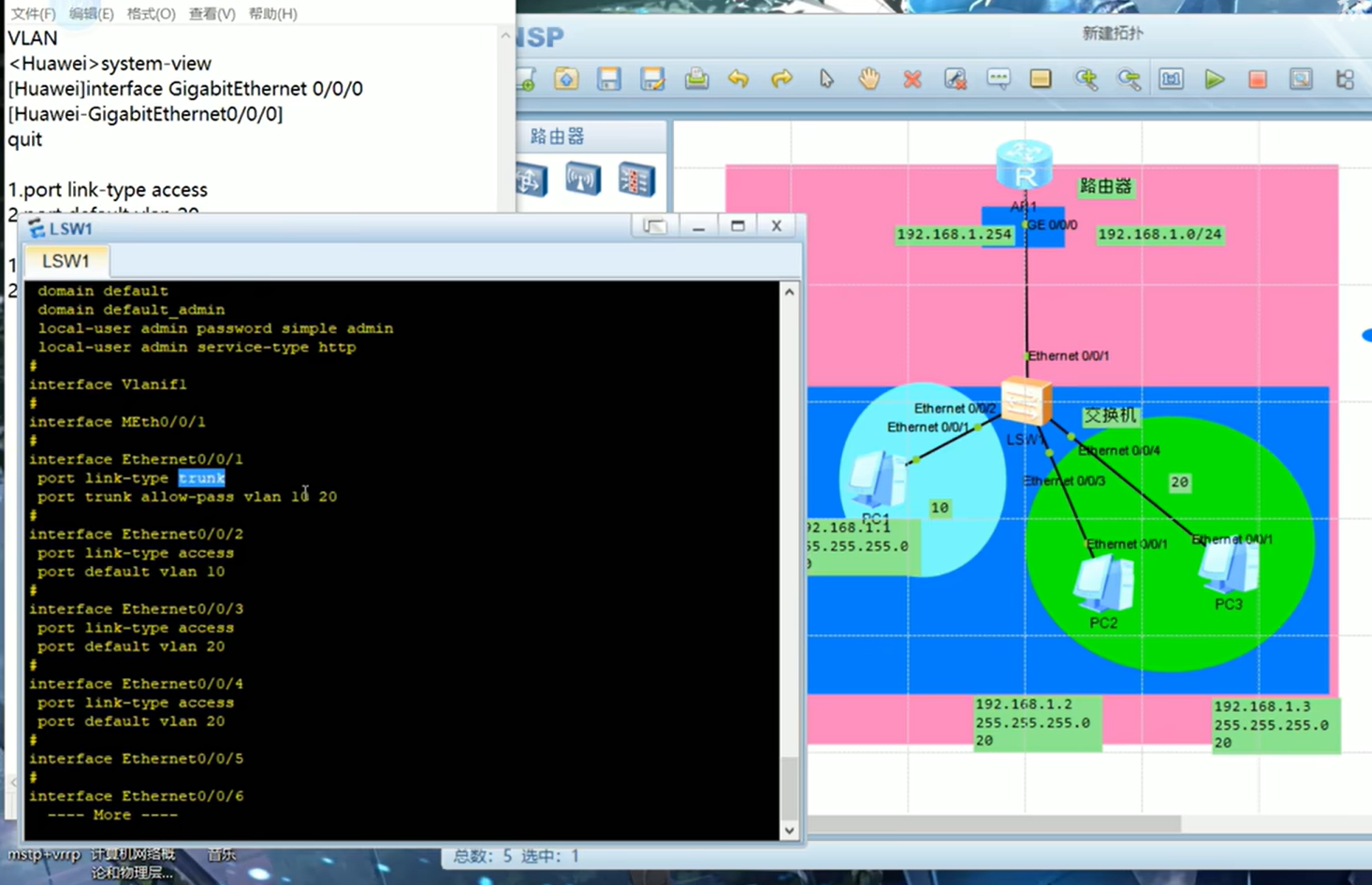Image resolution: width=1372 pixels, height=885 pixels.
Task: Select the firewall device category icon
Action: [636, 179]
